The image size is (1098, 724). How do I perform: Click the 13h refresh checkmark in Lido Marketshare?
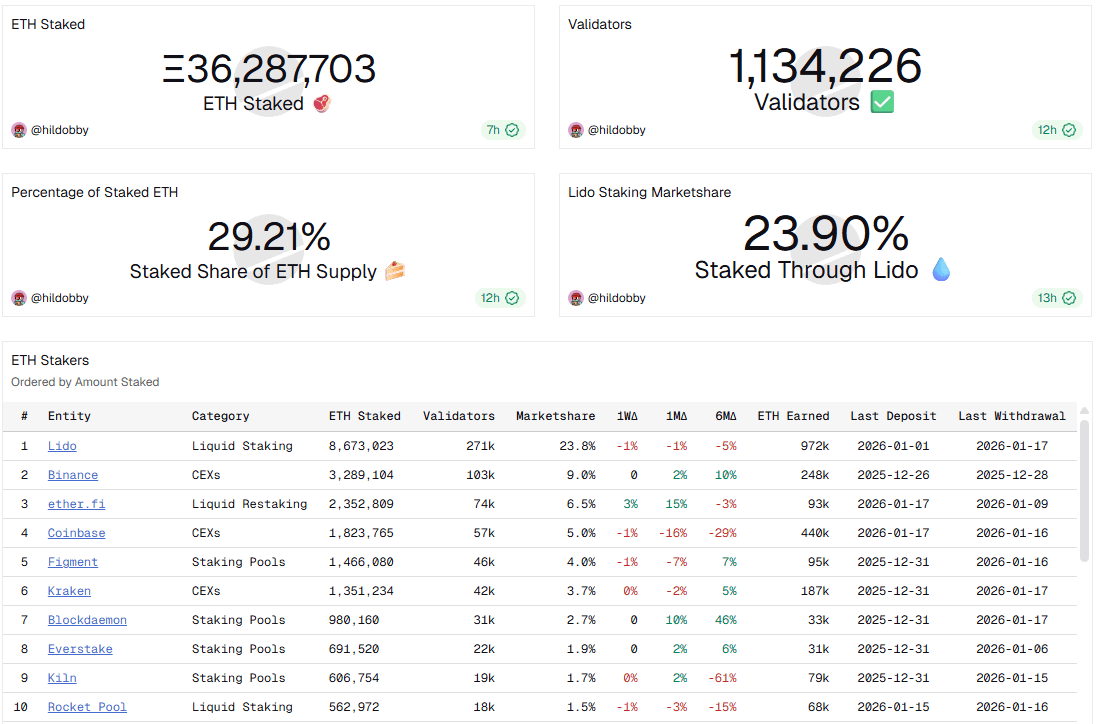click(1069, 298)
